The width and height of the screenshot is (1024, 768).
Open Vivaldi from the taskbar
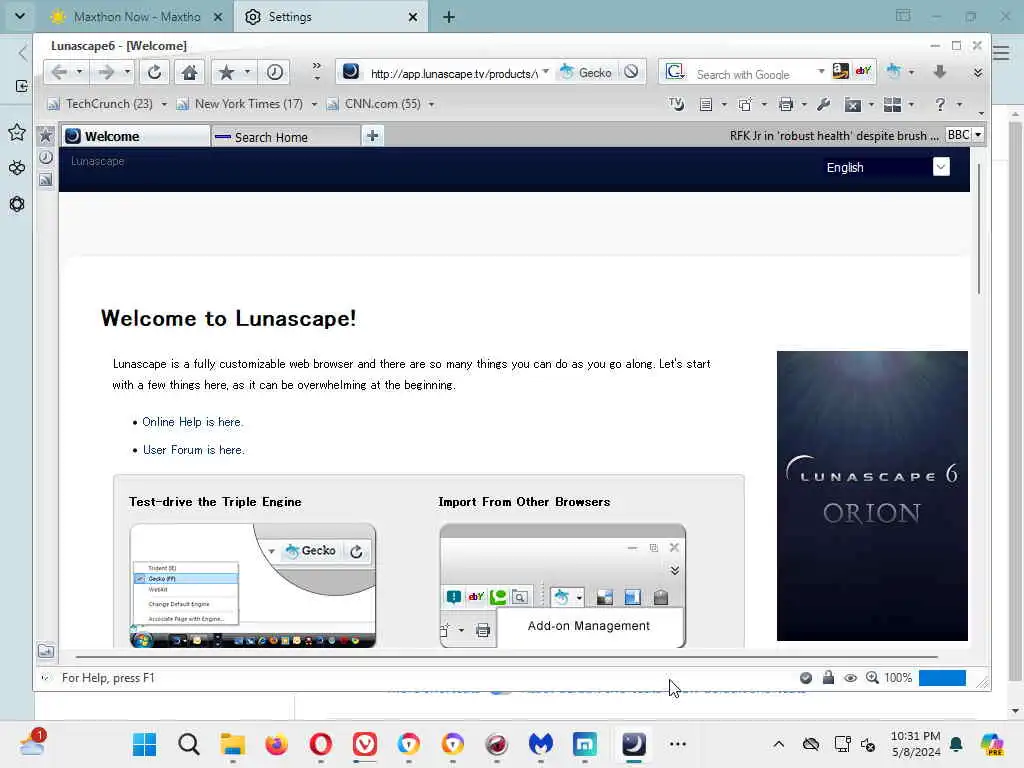point(364,744)
